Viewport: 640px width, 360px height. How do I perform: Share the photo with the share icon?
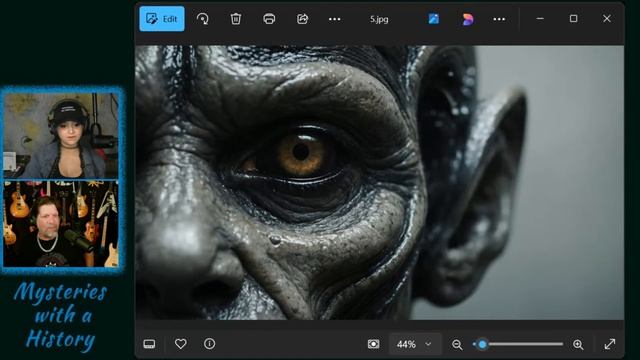tap(302, 19)
